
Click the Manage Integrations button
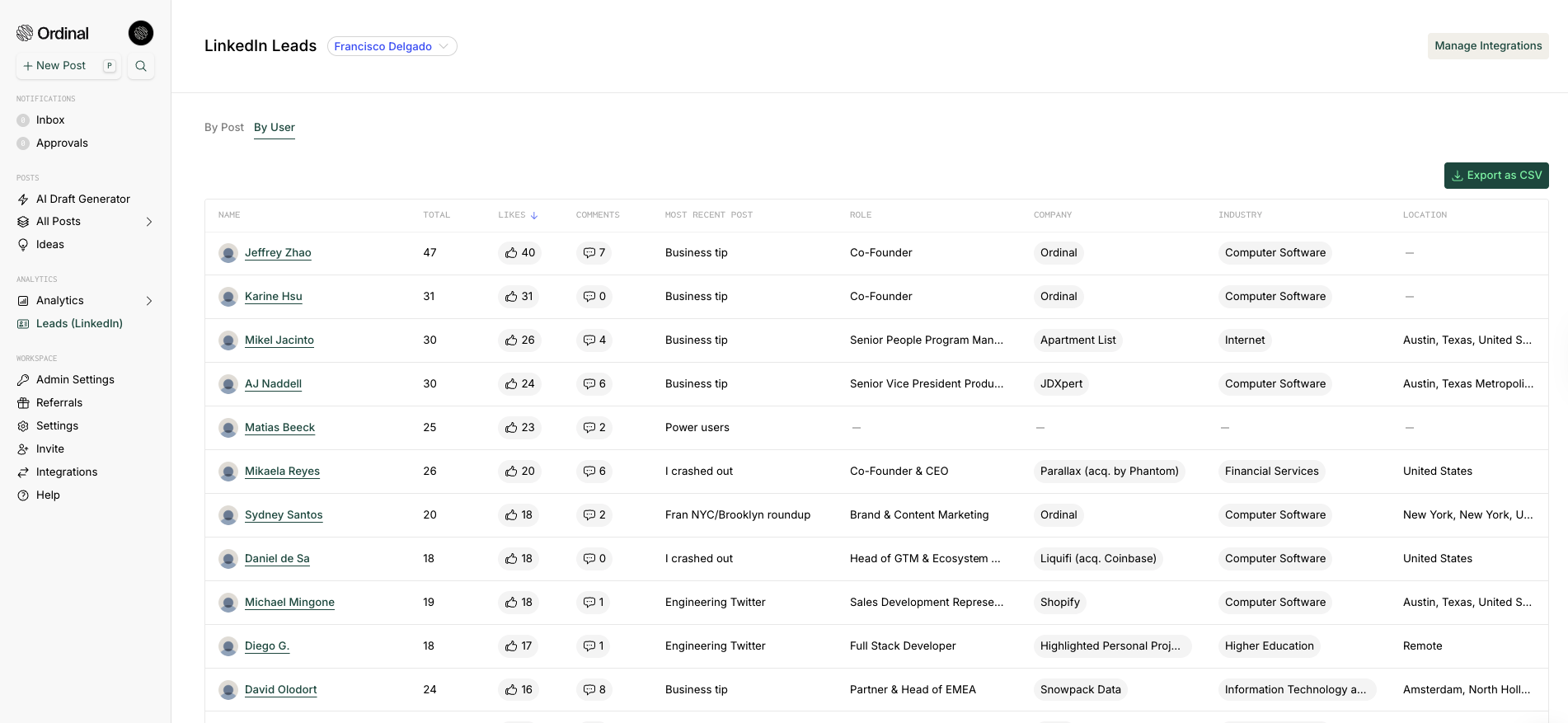tap(1488, 46)
